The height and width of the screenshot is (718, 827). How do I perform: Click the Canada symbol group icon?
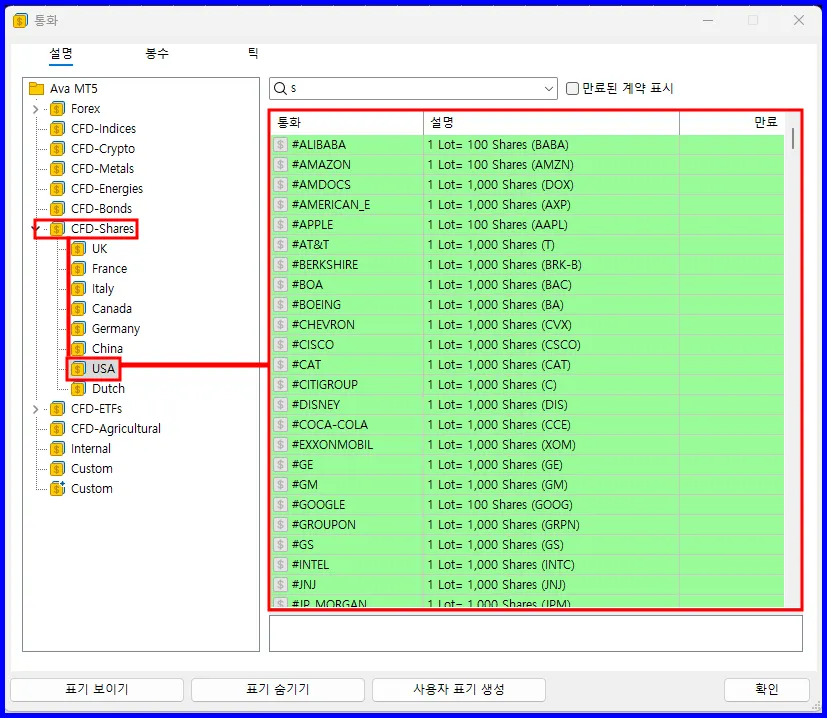click(x=78, y=309)
